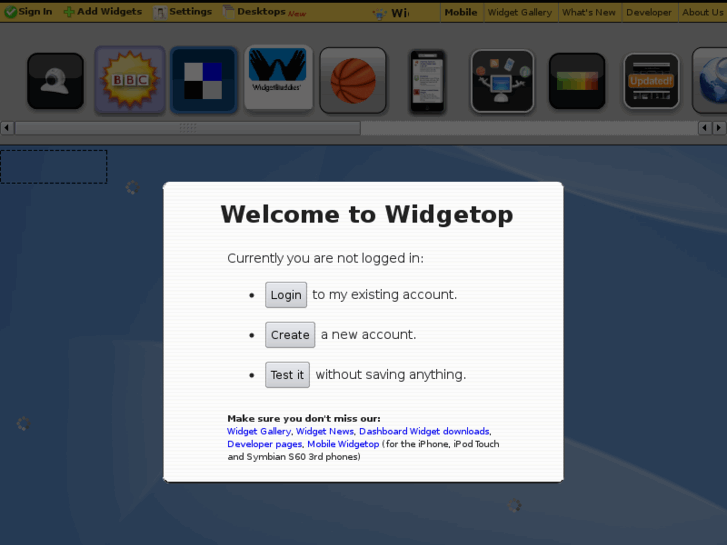Open the computer juggling icons widget
Viewport: 727px width, 545px height.
[x=502, y=81]
